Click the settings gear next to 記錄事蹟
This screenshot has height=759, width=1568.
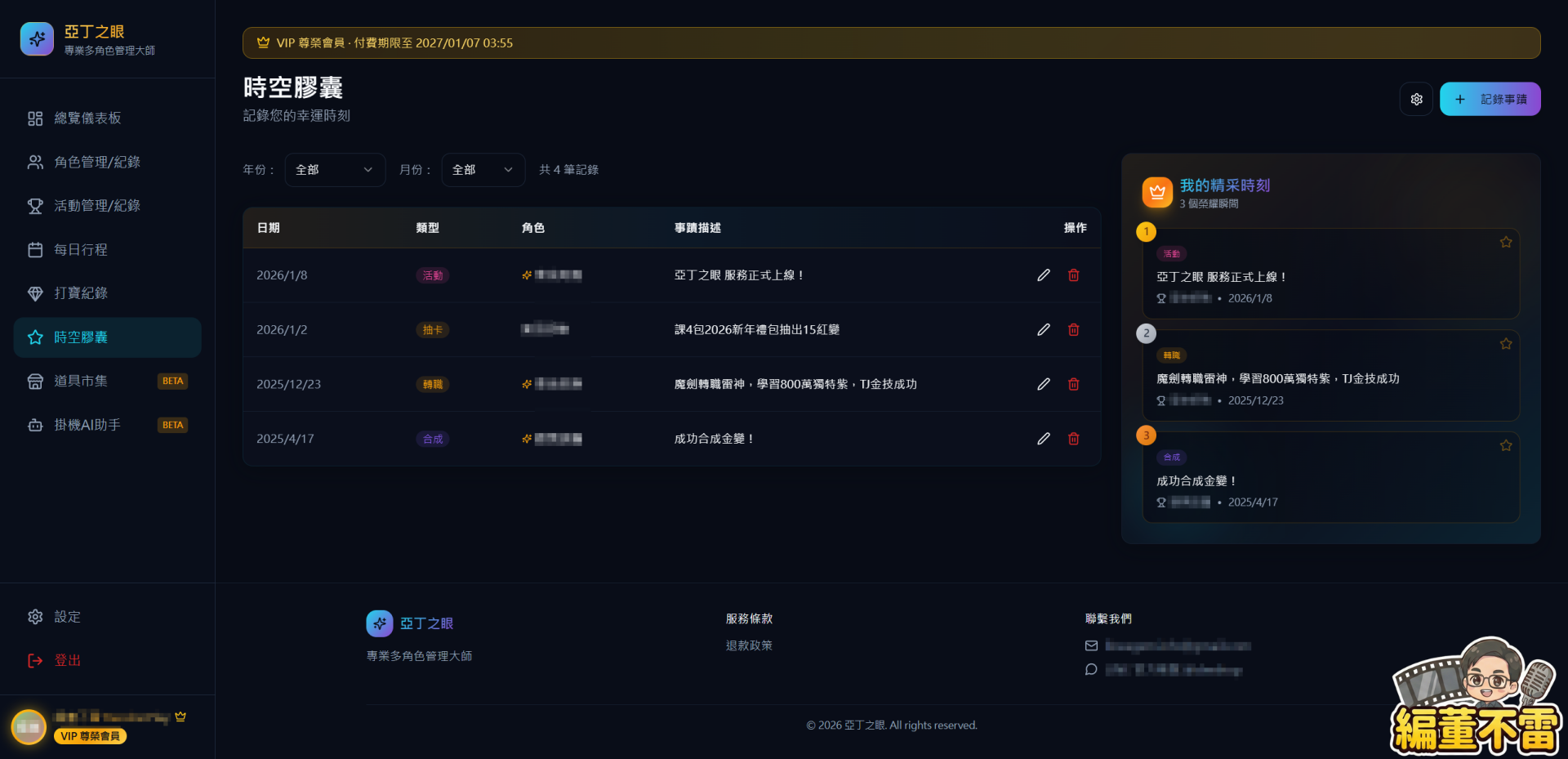(x=1416, y=99)
